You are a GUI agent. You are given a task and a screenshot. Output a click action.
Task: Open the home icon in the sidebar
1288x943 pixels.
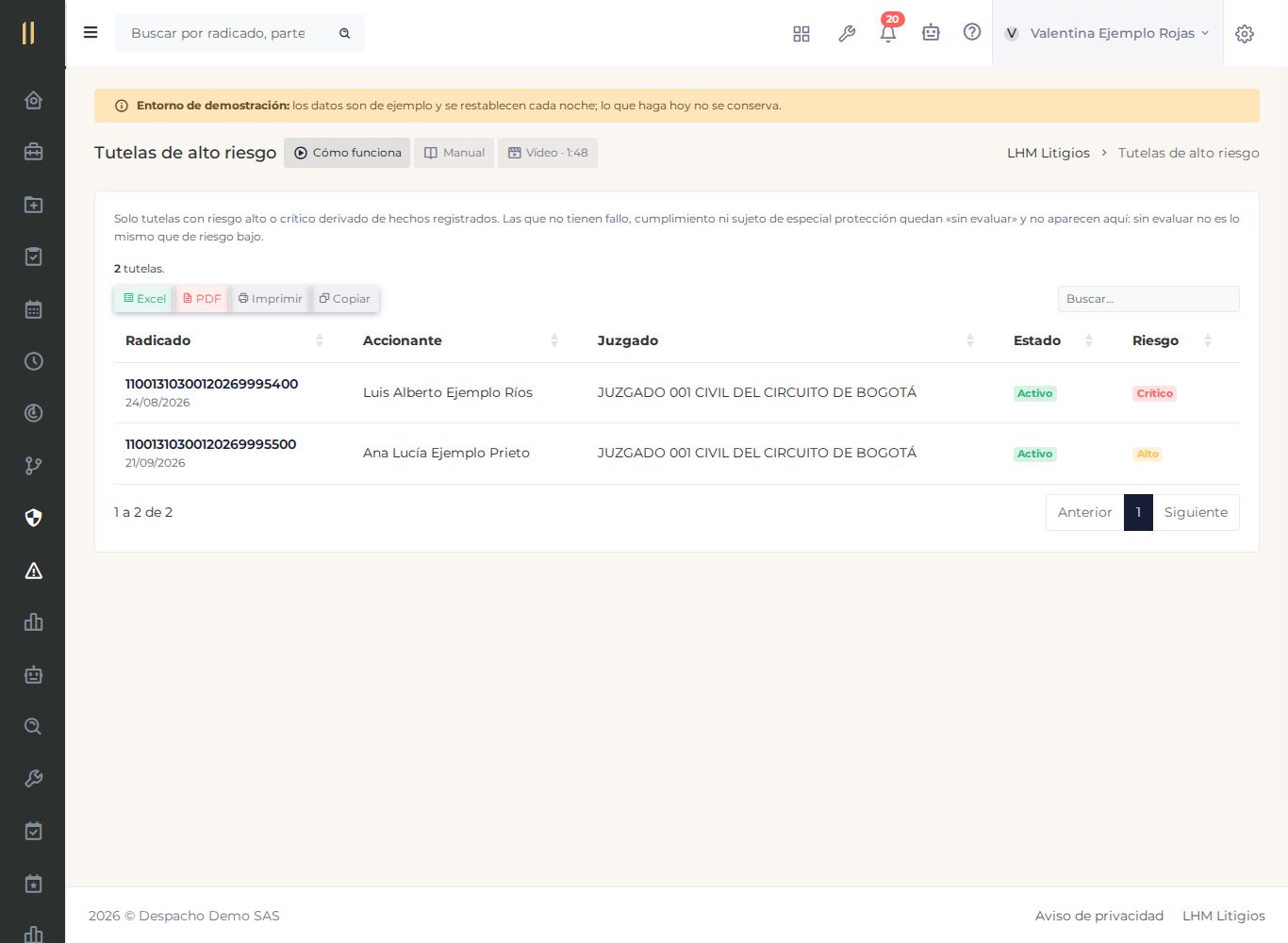pos(33,100)
